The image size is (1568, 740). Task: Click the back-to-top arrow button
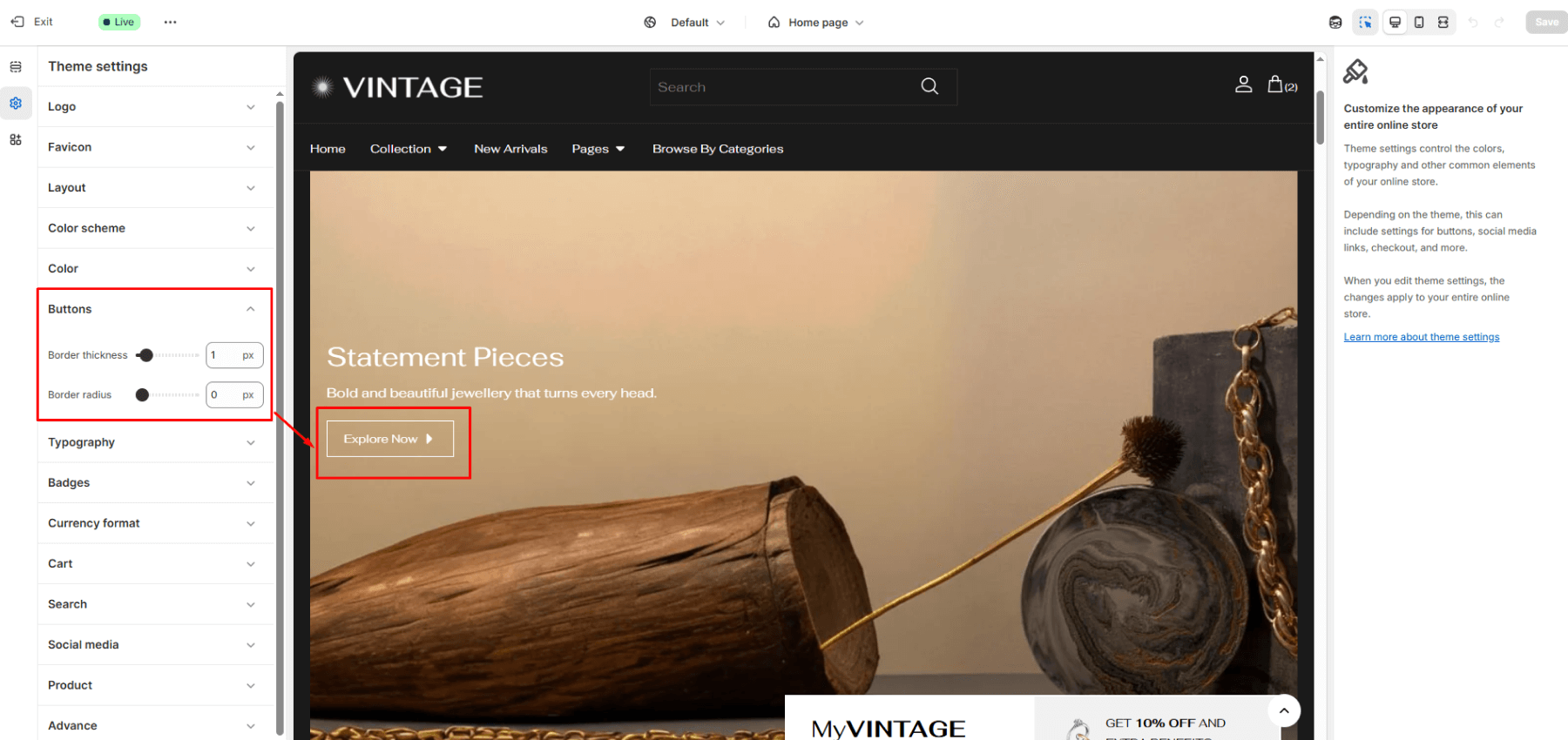[1284, 710]
